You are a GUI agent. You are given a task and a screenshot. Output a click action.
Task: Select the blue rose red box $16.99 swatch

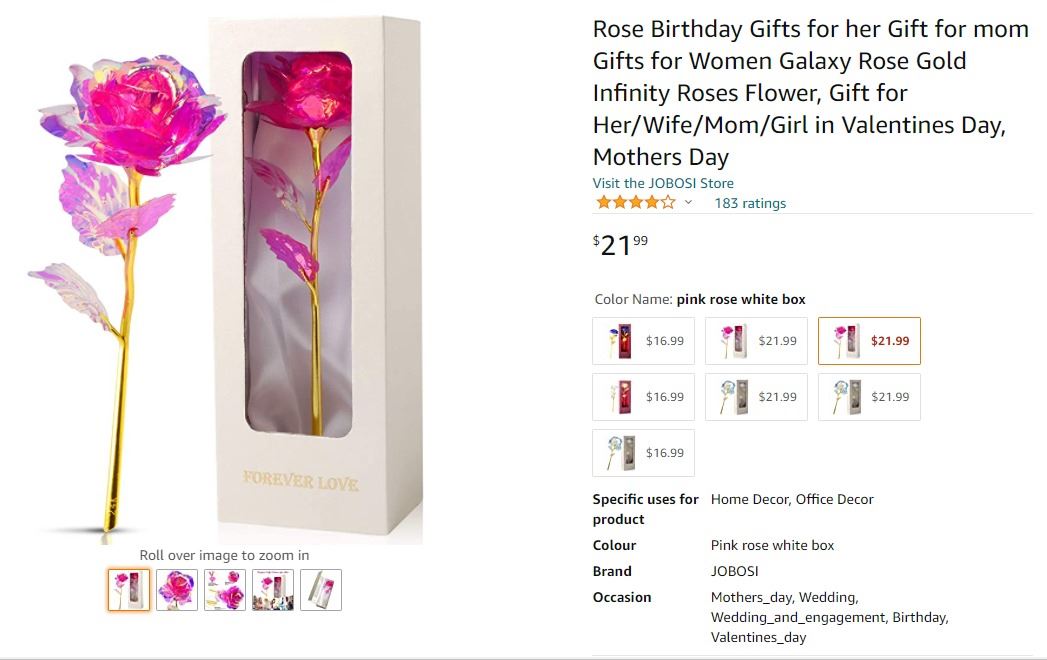pos(644,341)
